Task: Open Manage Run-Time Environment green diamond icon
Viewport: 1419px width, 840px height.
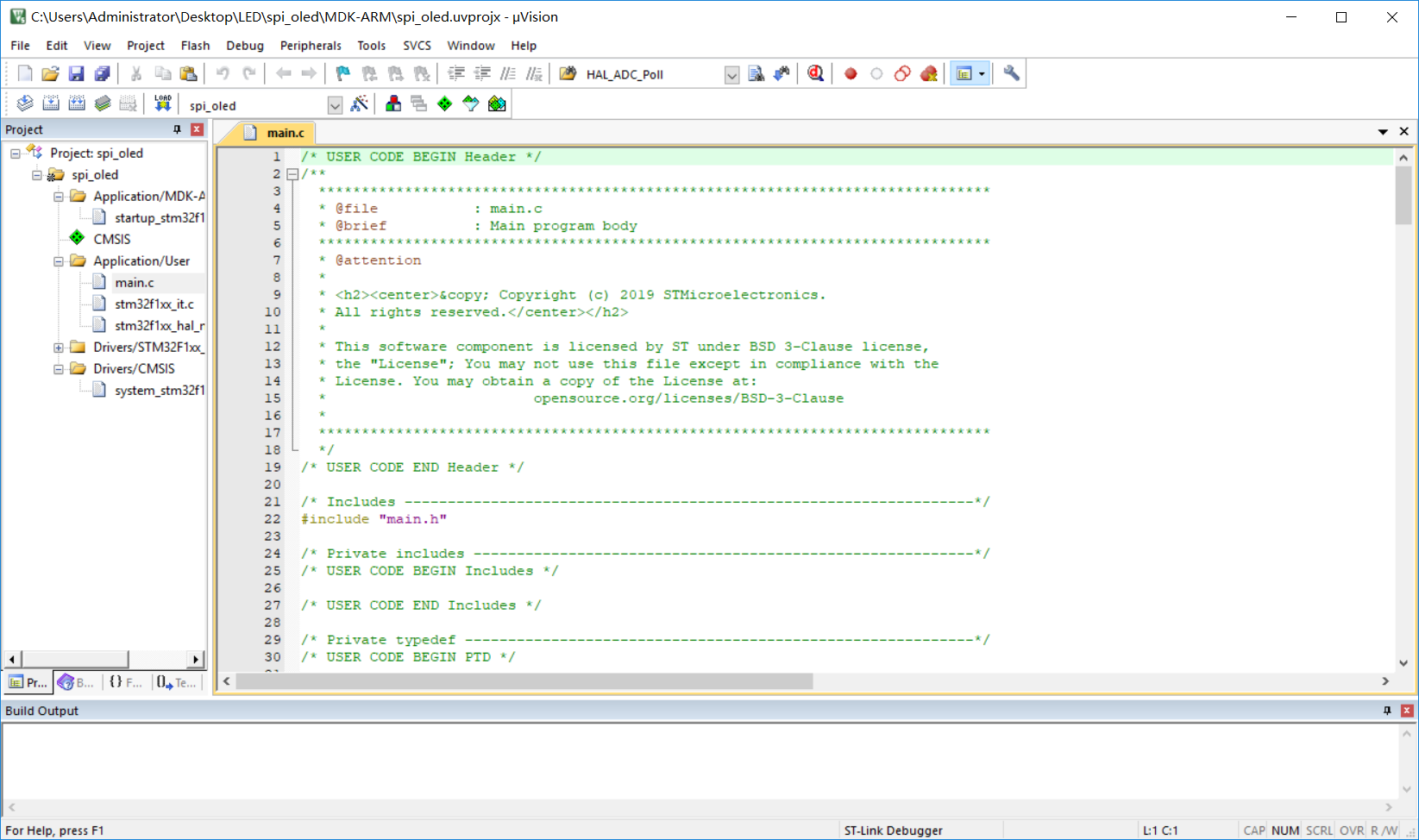Action: coord(445,104)
